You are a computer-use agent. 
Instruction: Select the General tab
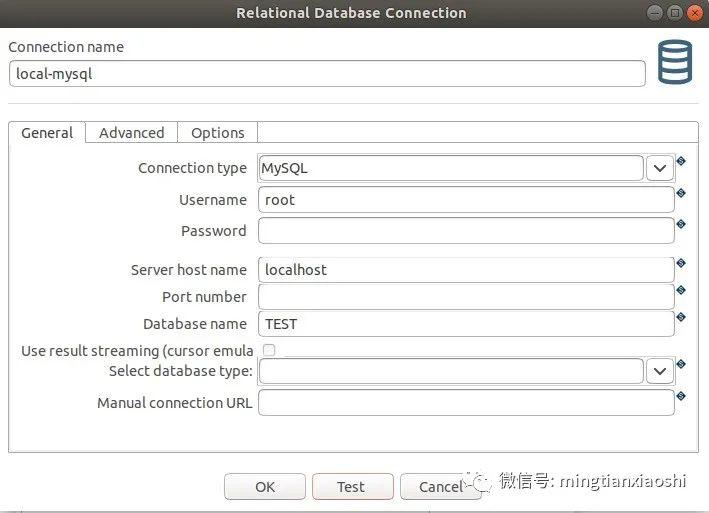tap(47, 133)
